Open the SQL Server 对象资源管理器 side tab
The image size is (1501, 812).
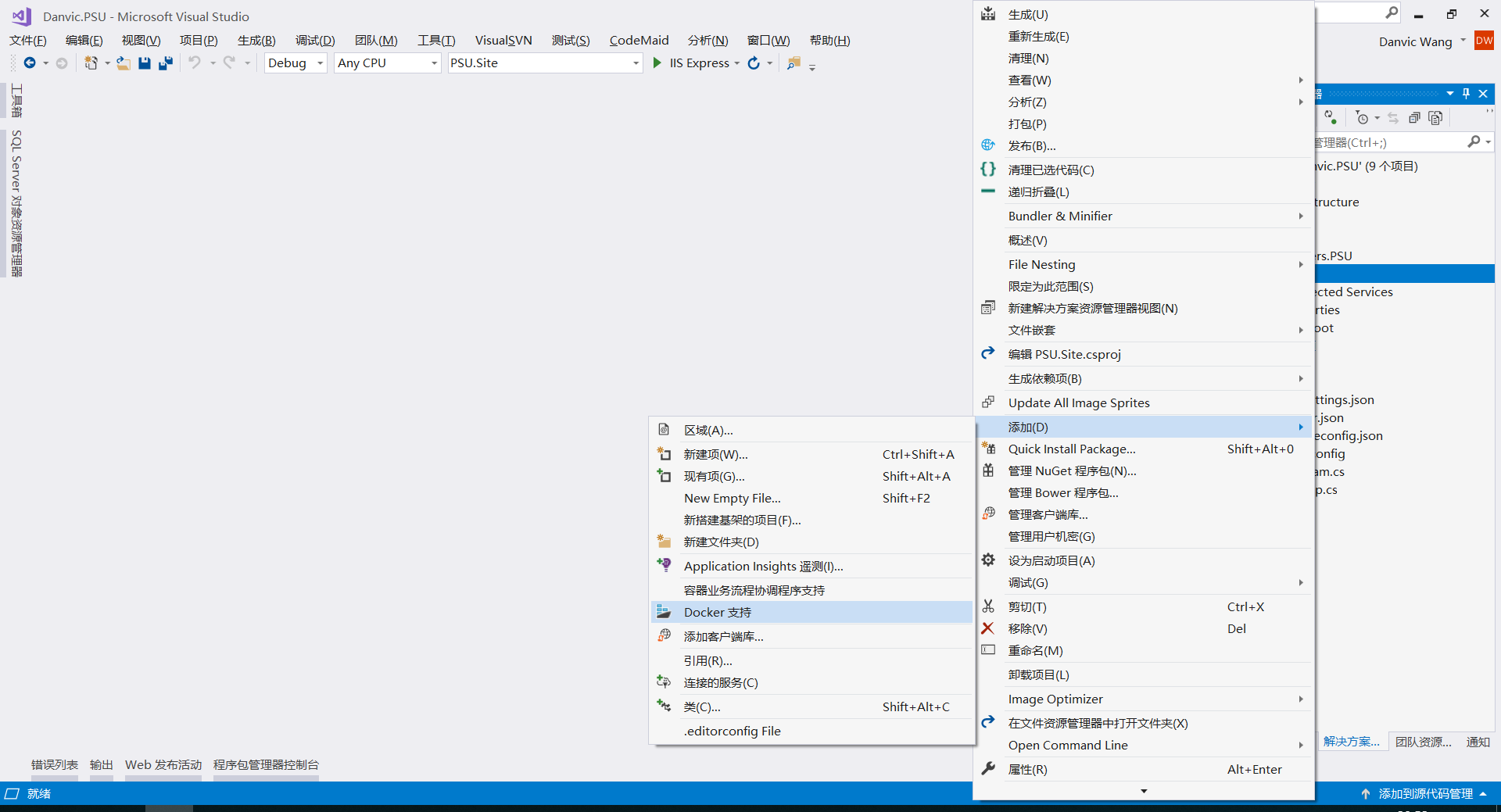(16, 203)
